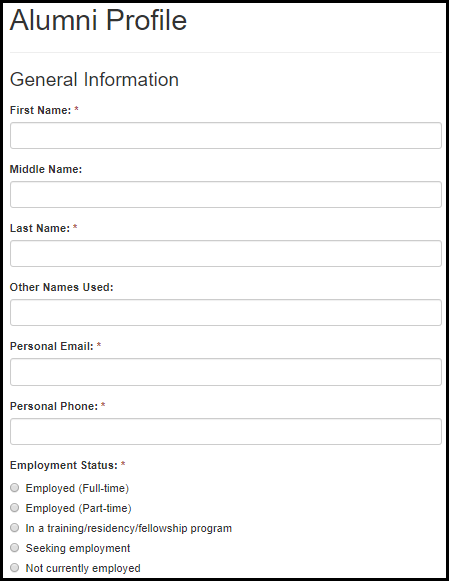Focus the Middle Name text box
This screenshot has width=449, height=581.
226,195
